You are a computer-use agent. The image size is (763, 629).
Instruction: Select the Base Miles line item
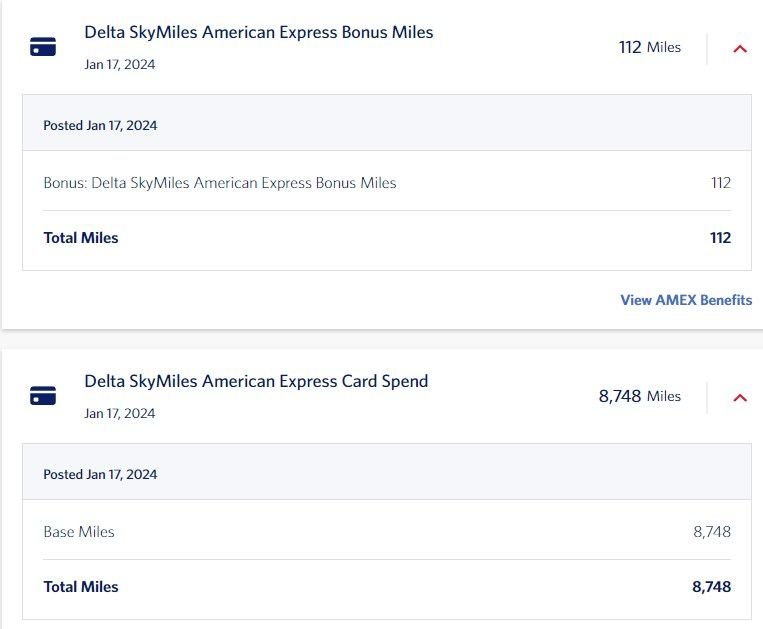[79, 532]
